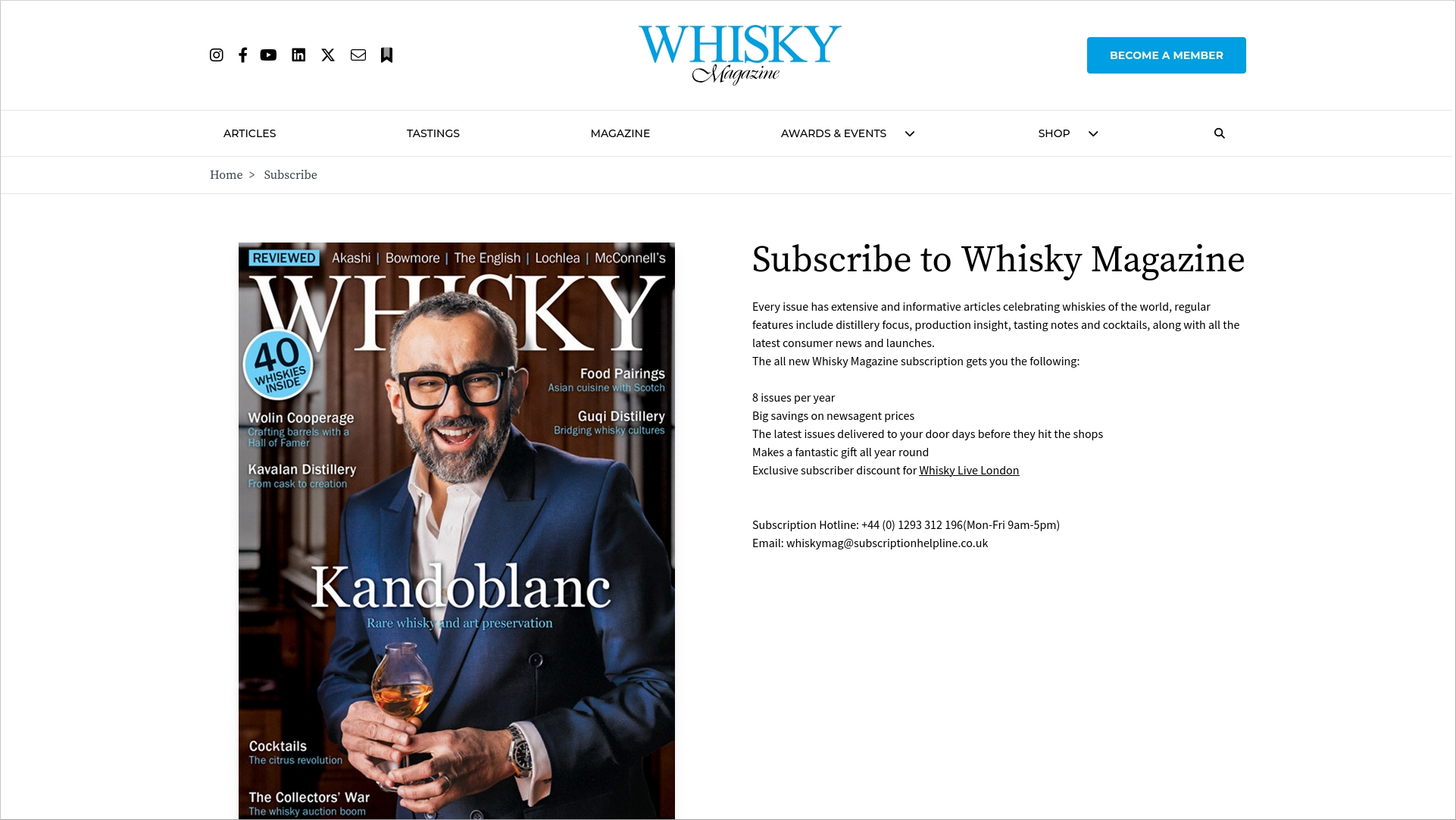
Task: Expand the Shop dropdown chevron
Action: pos(1093,134)
